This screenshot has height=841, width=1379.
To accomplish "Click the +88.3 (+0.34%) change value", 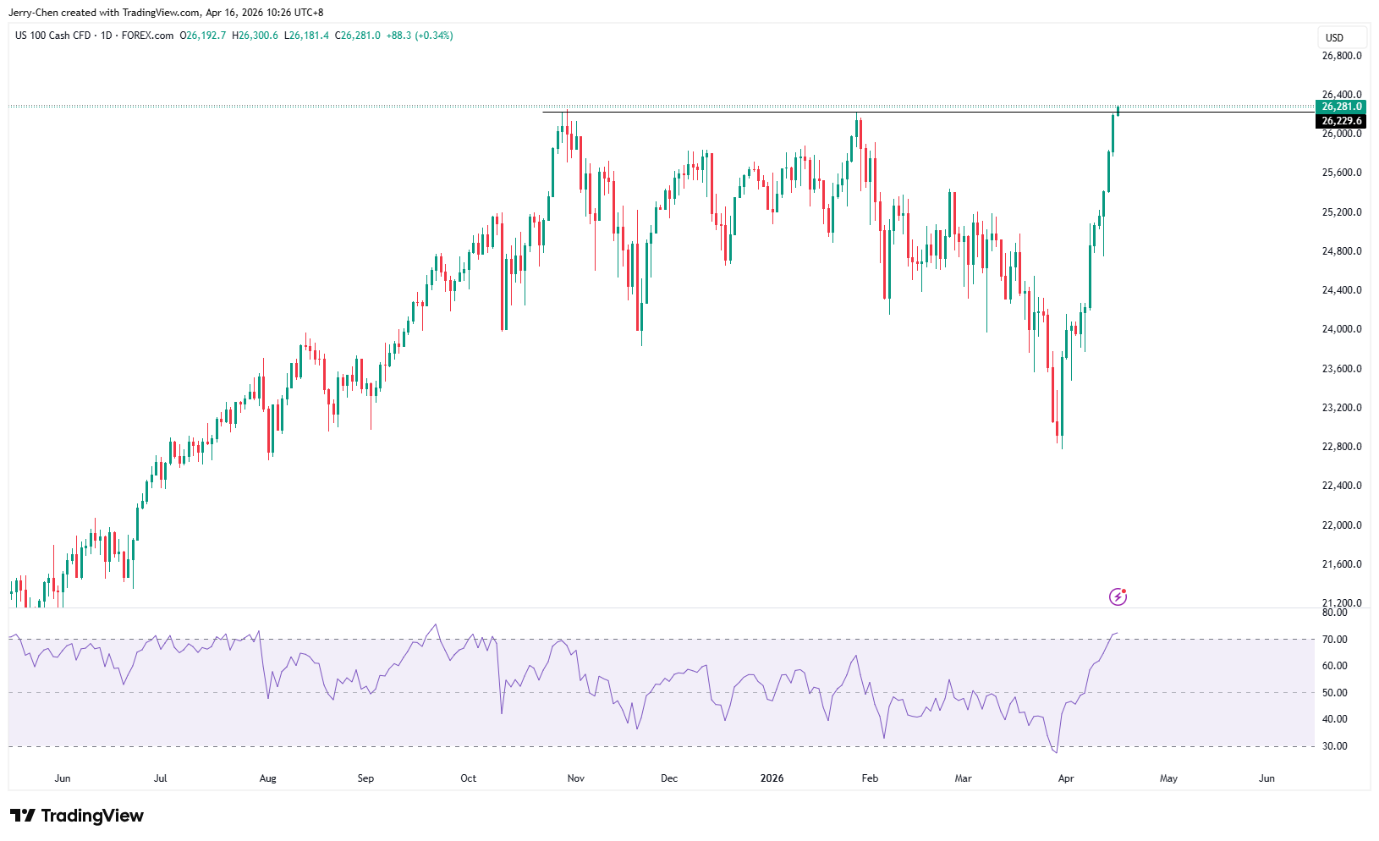I will [420, 36].
